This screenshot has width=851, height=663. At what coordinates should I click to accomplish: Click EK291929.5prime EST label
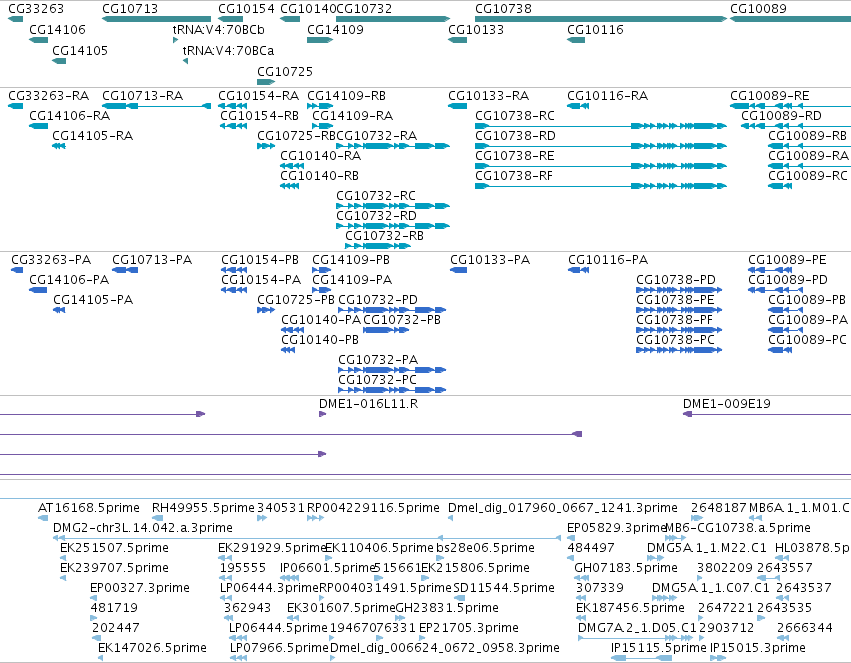click(272, 548)
